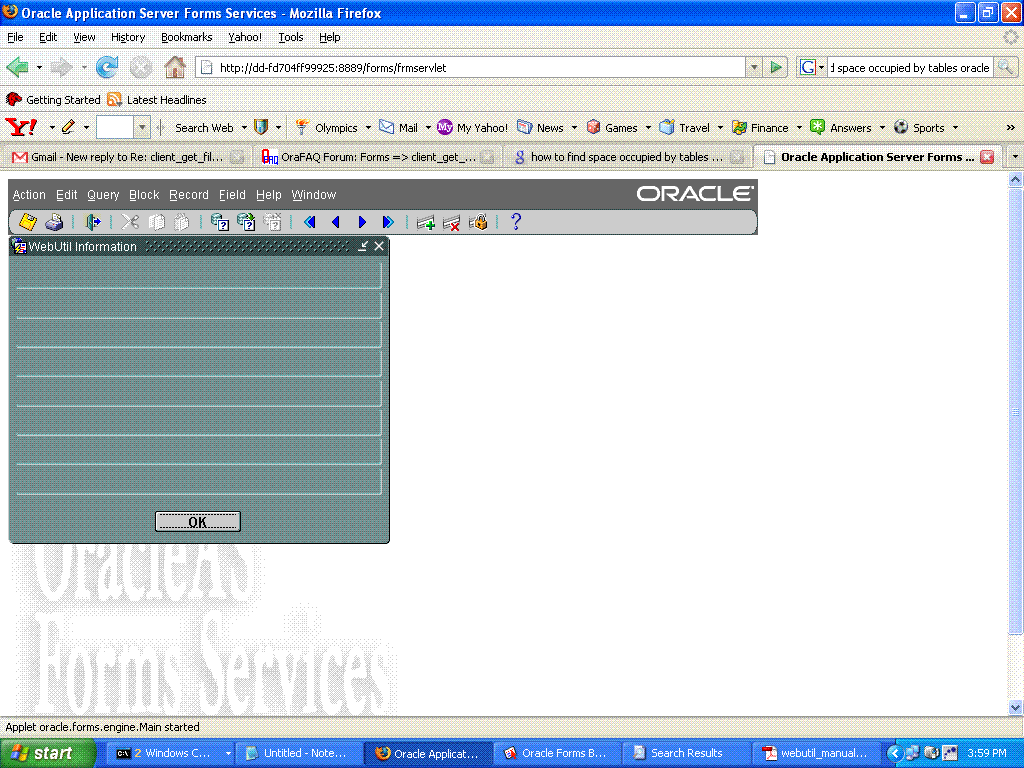Switch to the OraFAQ Forum tab

tap(370, 157)
